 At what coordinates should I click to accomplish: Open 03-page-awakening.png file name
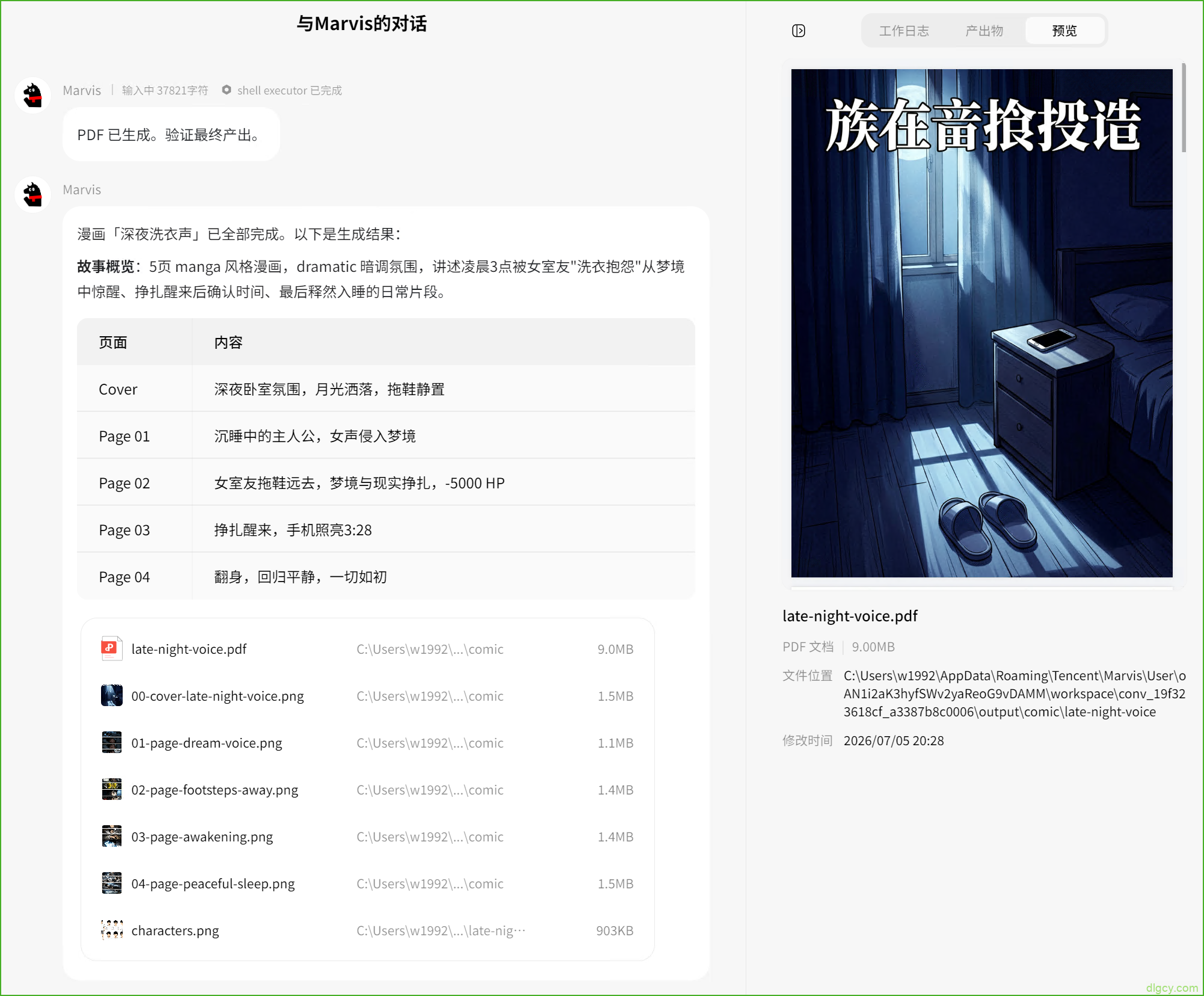[202, 837]
